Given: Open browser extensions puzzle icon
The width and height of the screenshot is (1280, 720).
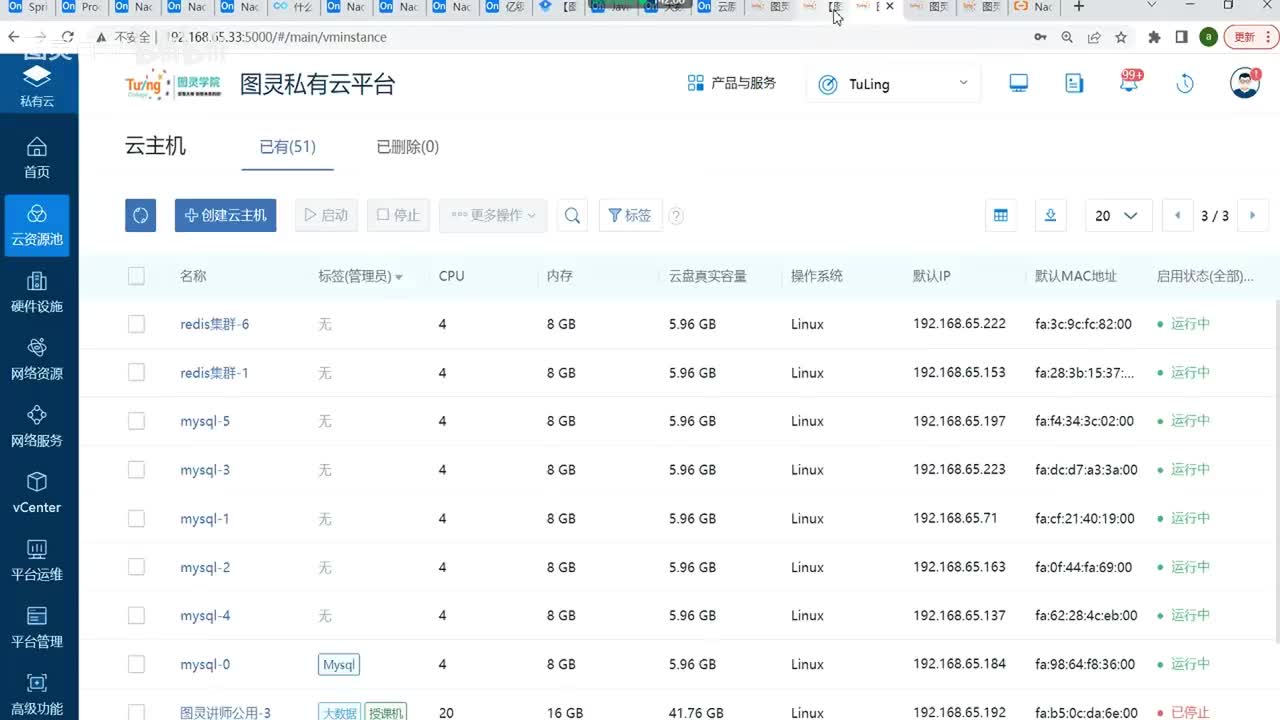Looking at the screenshot, I should [1155, 37].
